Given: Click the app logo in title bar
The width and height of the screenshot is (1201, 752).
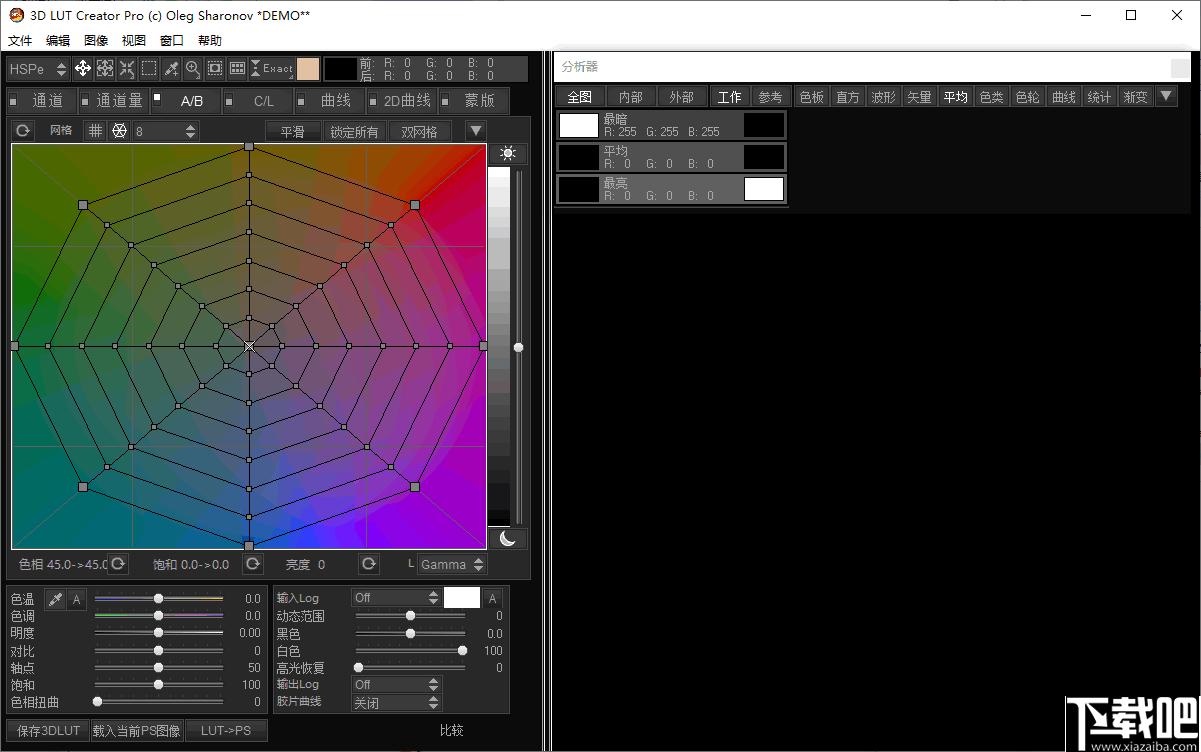Looking at the screenshot, I should pos(16,15).
